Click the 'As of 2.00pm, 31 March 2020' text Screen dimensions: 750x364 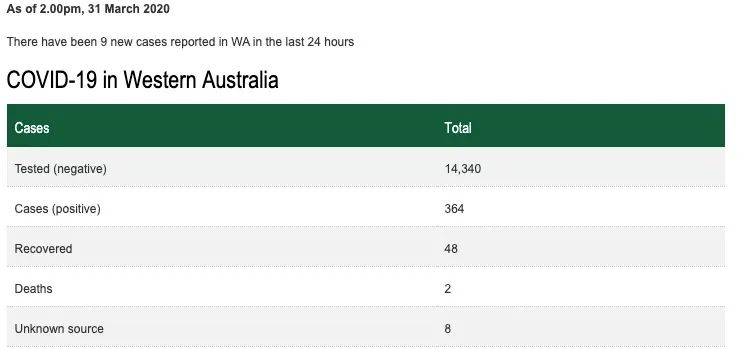[88, 9]
